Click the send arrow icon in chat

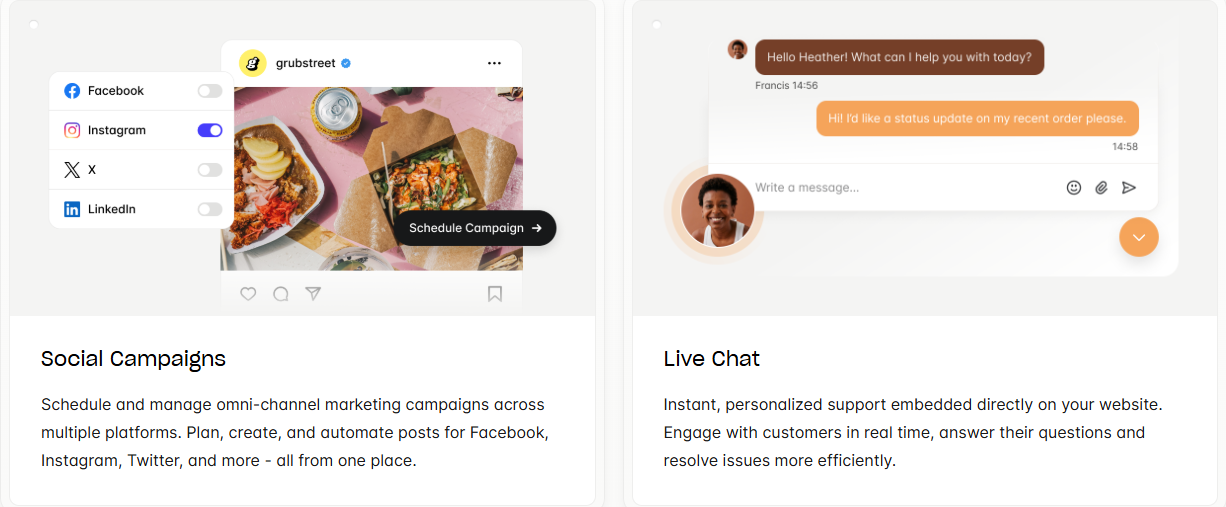point(1129,187)
